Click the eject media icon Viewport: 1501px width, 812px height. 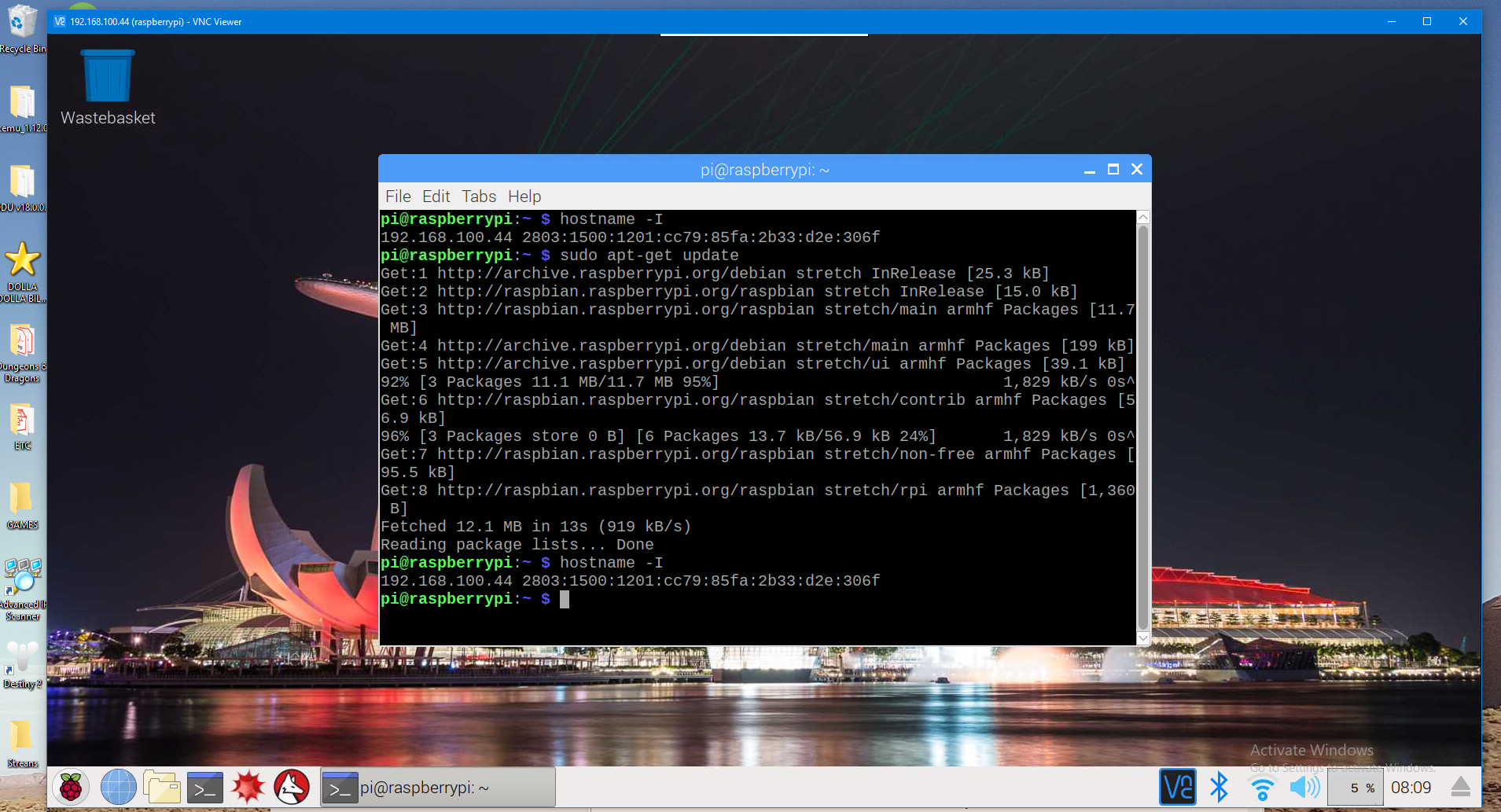click(1461, 787)
